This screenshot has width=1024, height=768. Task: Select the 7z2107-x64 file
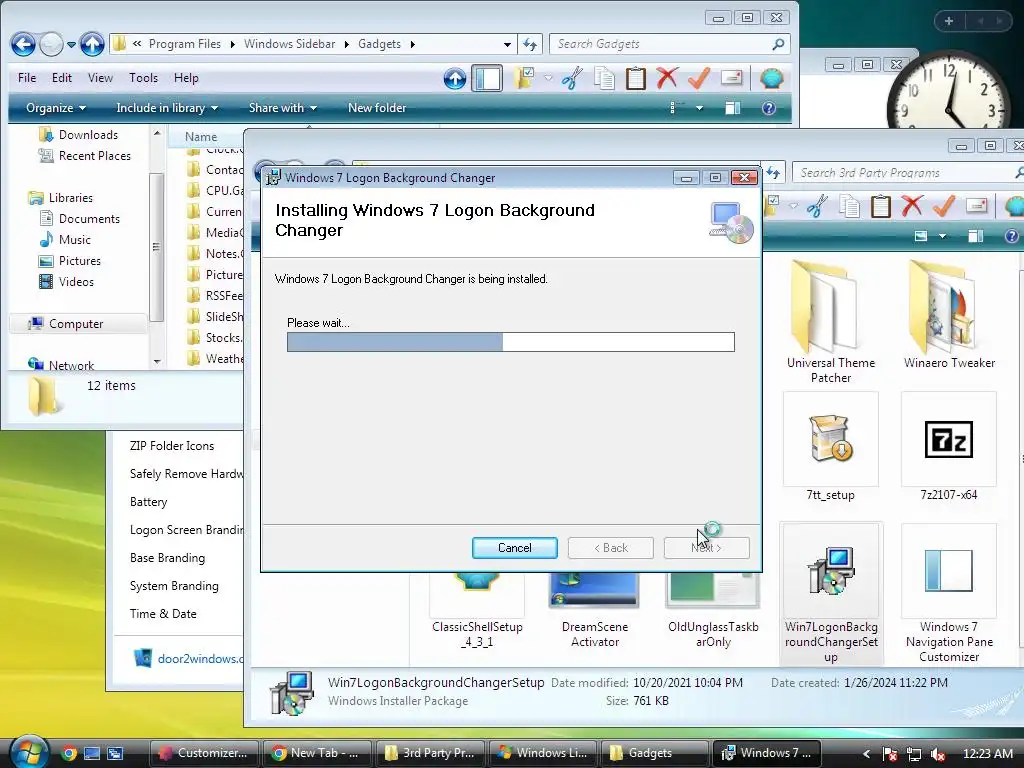[949, 447]
